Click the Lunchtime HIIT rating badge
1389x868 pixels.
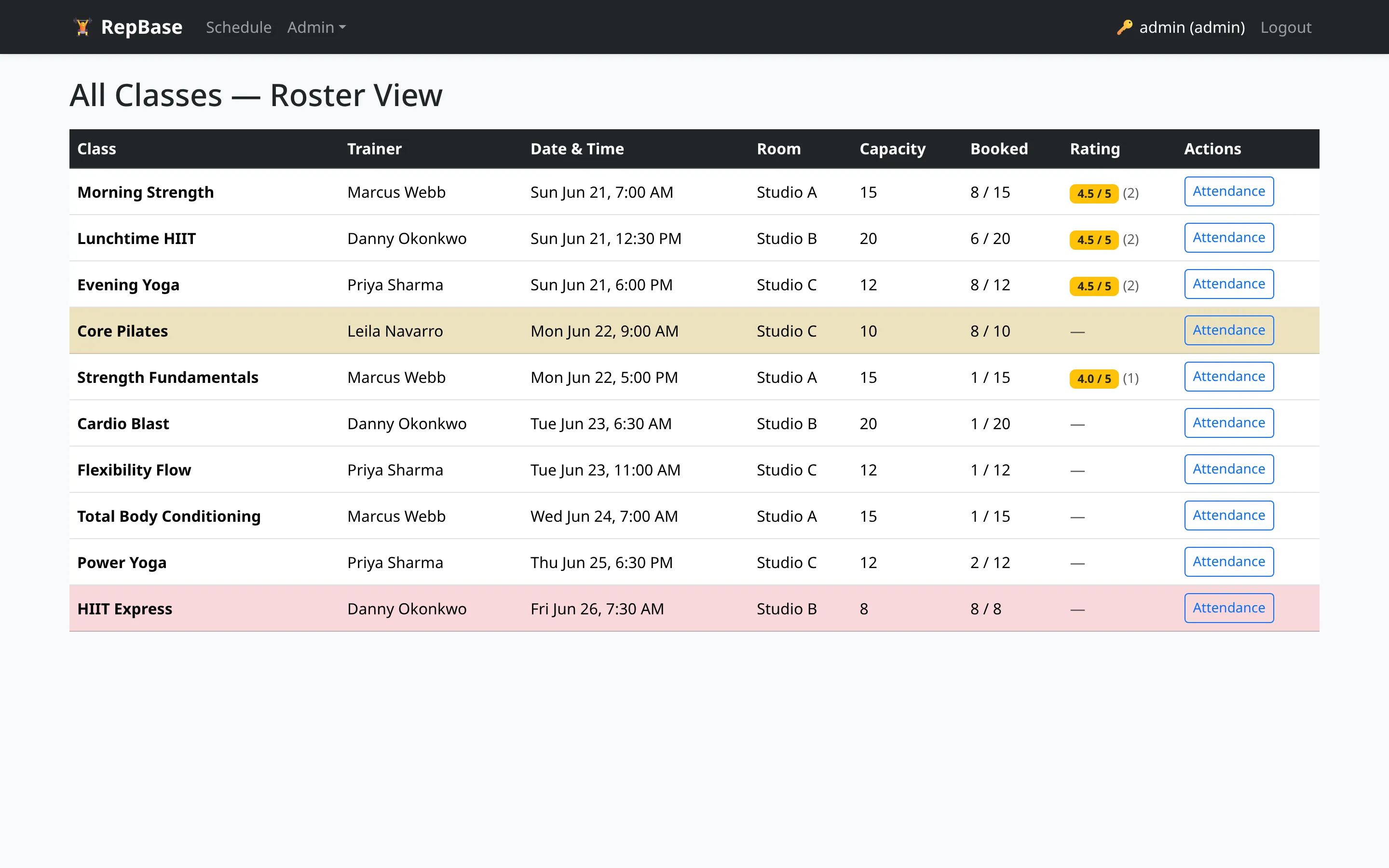tap(1094, 240)
